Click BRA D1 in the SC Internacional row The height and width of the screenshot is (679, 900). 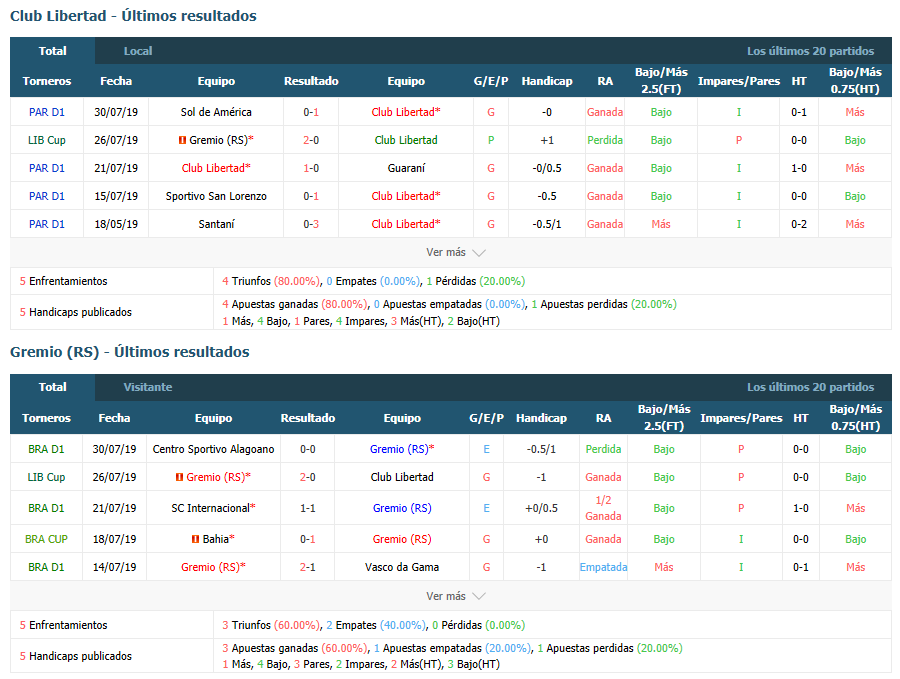pyautogui.click(x=46, y=508)
